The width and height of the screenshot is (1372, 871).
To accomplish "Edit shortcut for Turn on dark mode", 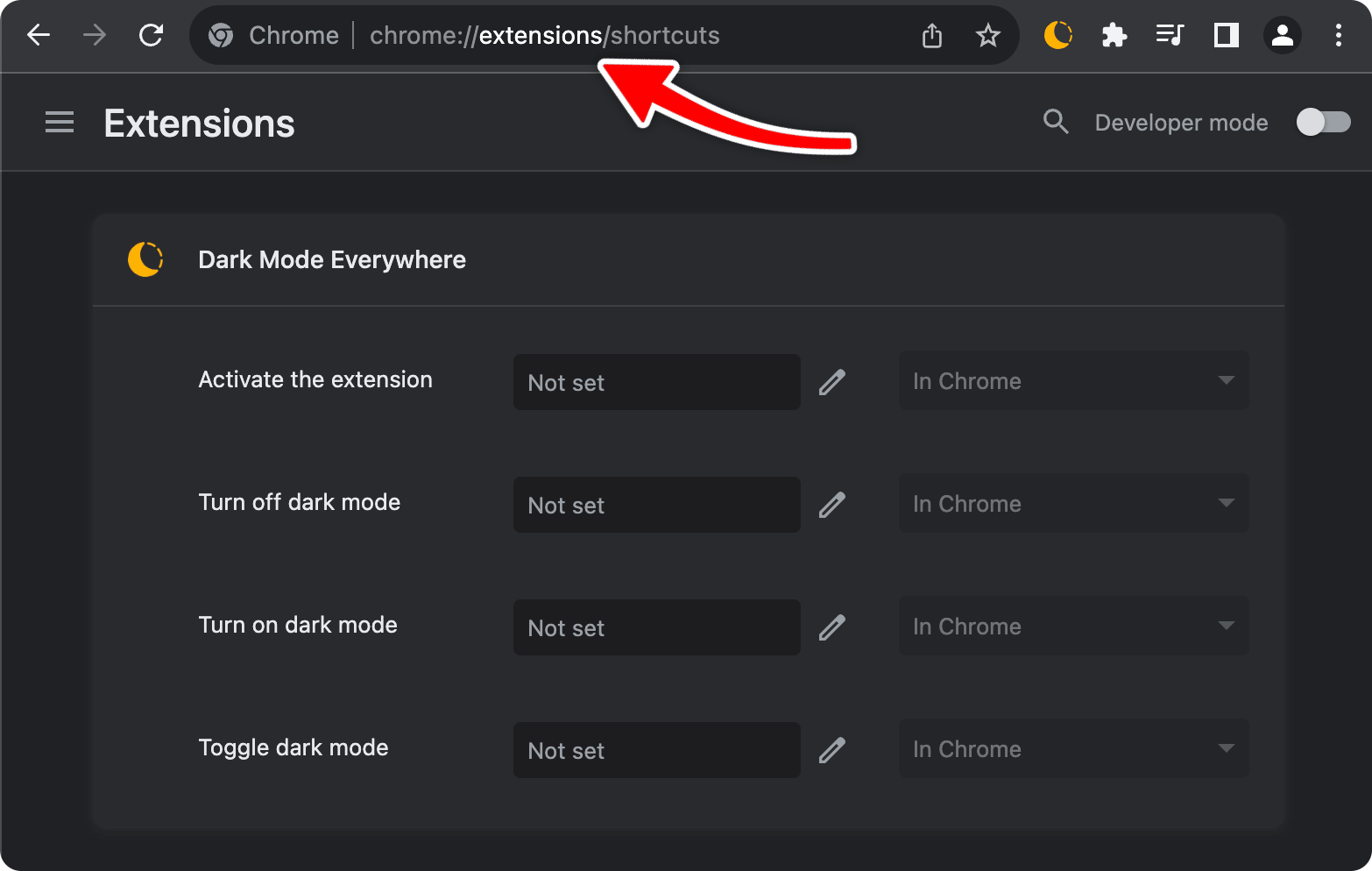I will click(832, 627).
